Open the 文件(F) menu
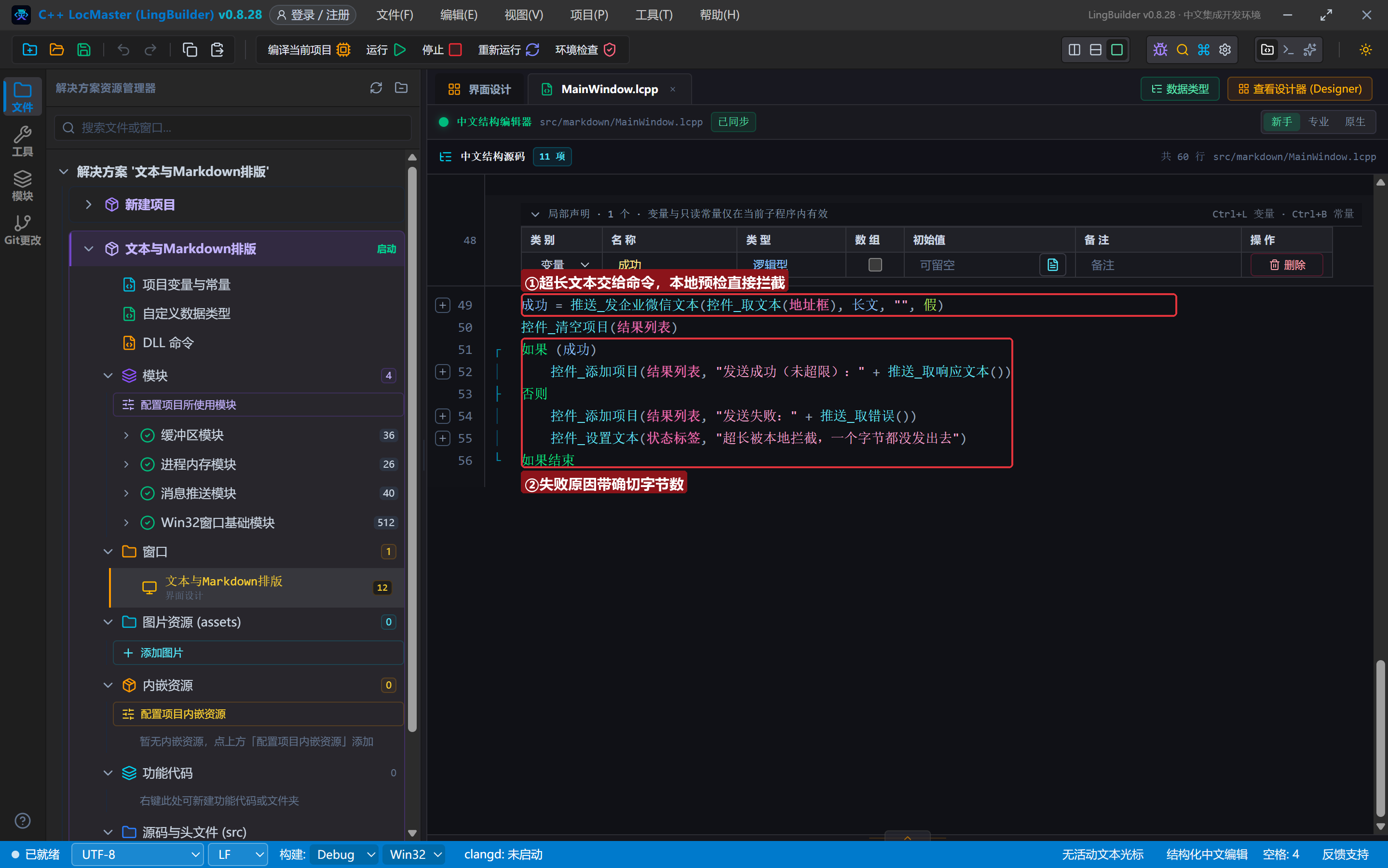The height and width of the screenshot is (868, 1388). tap(395, 15)
